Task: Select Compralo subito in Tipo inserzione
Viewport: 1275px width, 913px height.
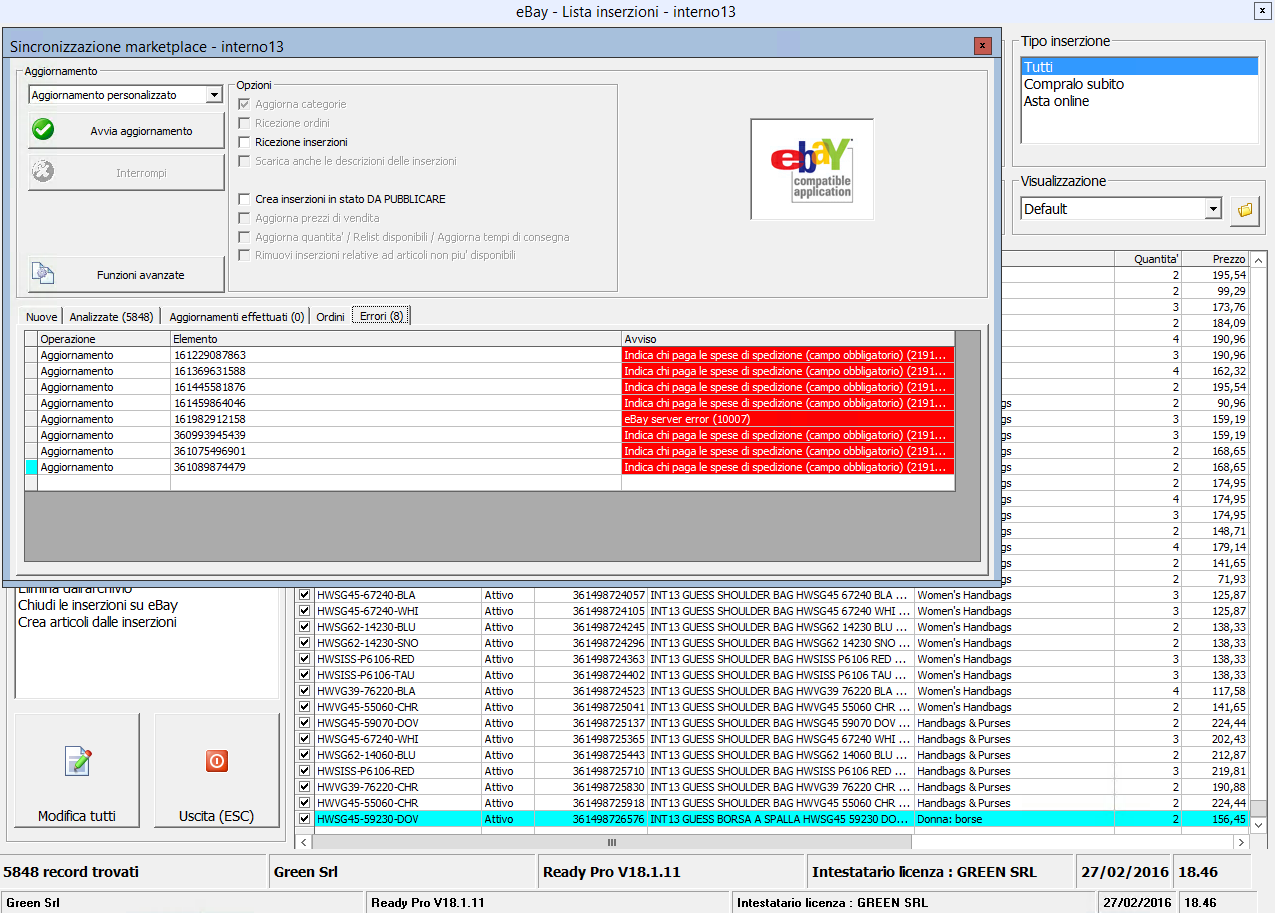Action: tap(1073, 84)
